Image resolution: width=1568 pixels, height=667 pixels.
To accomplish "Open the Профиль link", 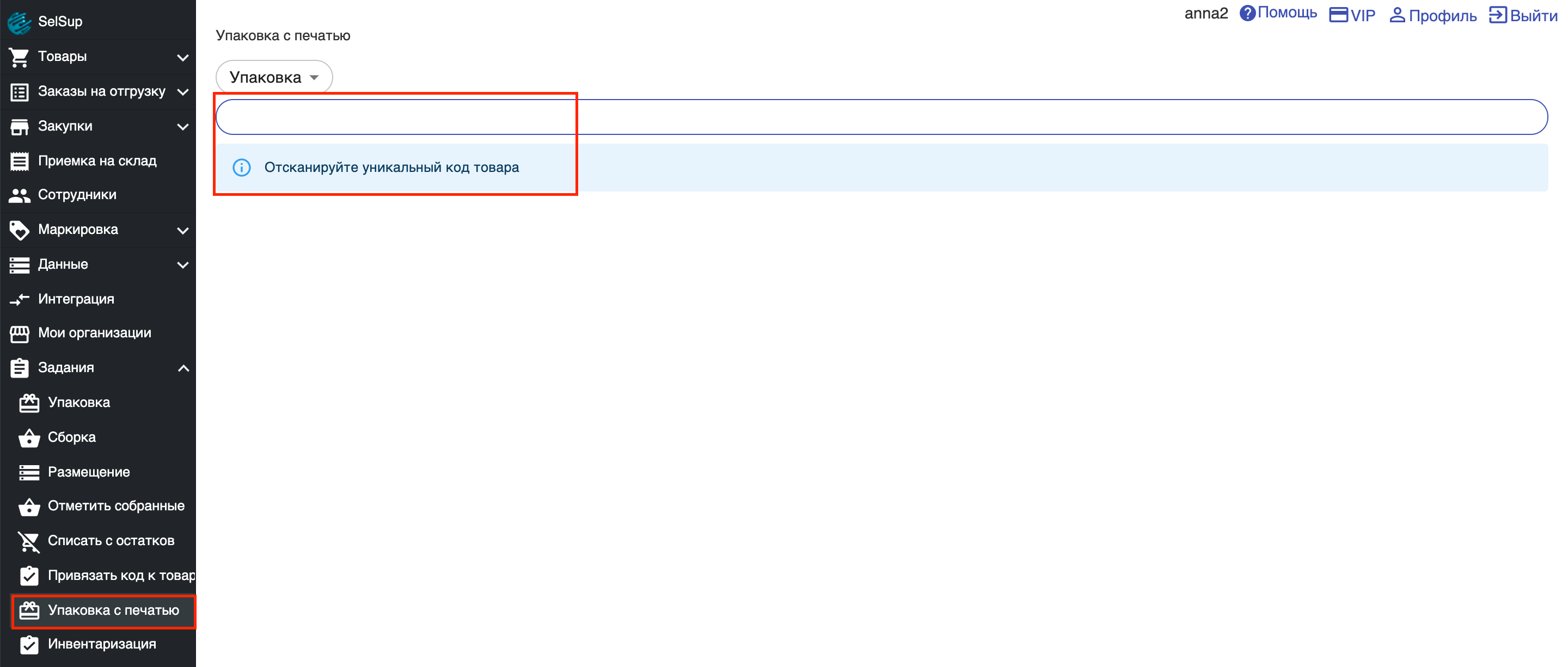I will point(1434,16).
